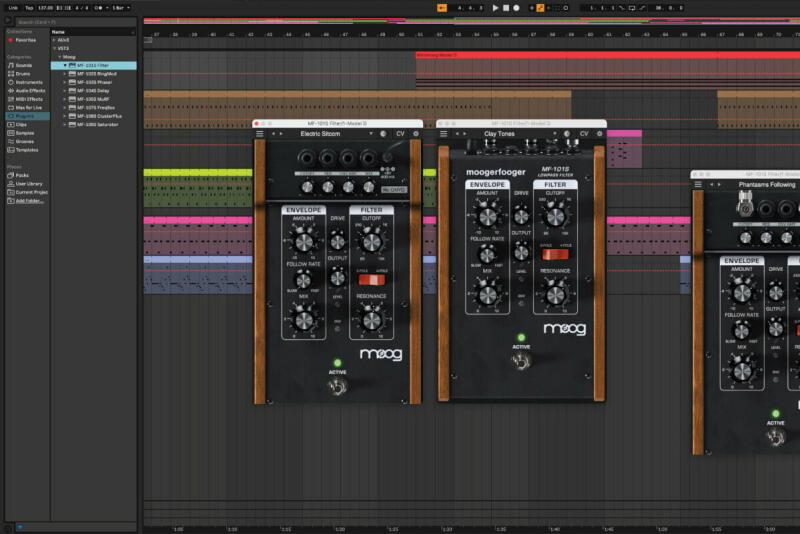
Task: Select the highlighted MF-101S Filter plugin
Action: [x=94, y=65]
